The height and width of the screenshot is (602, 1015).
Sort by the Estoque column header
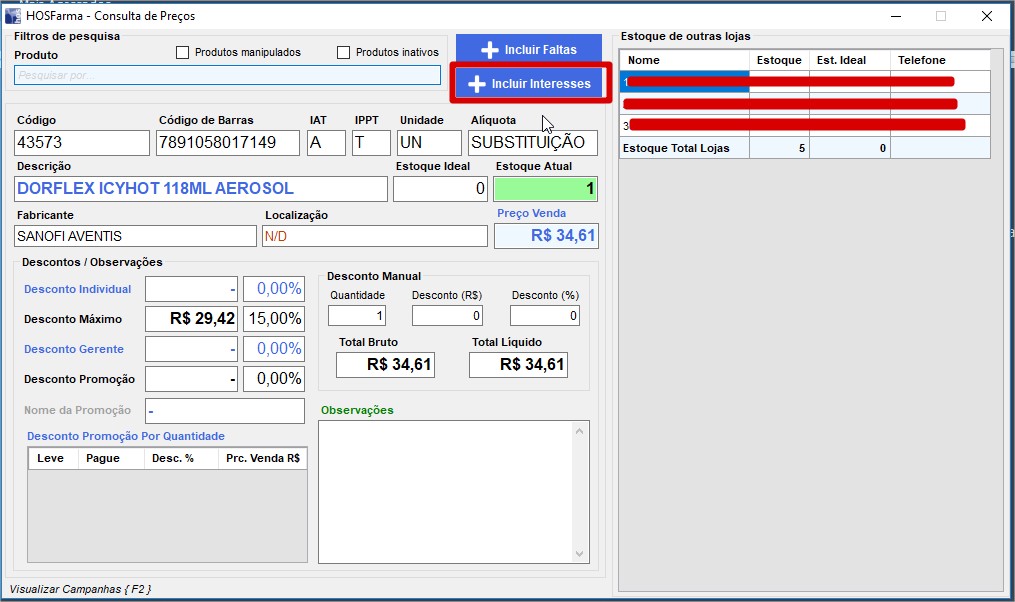coord(778,60)
